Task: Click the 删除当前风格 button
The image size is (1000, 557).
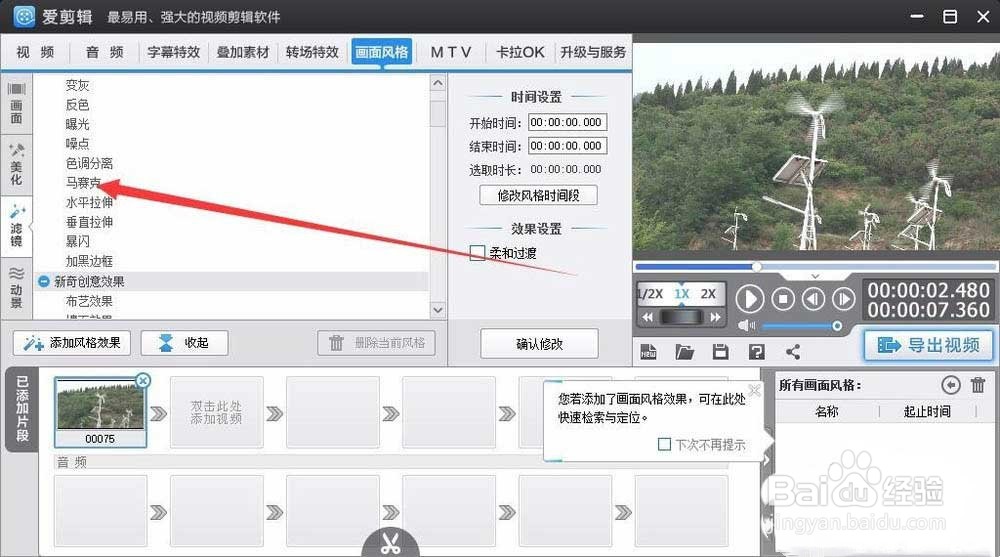Action: [x=376, y=343]
